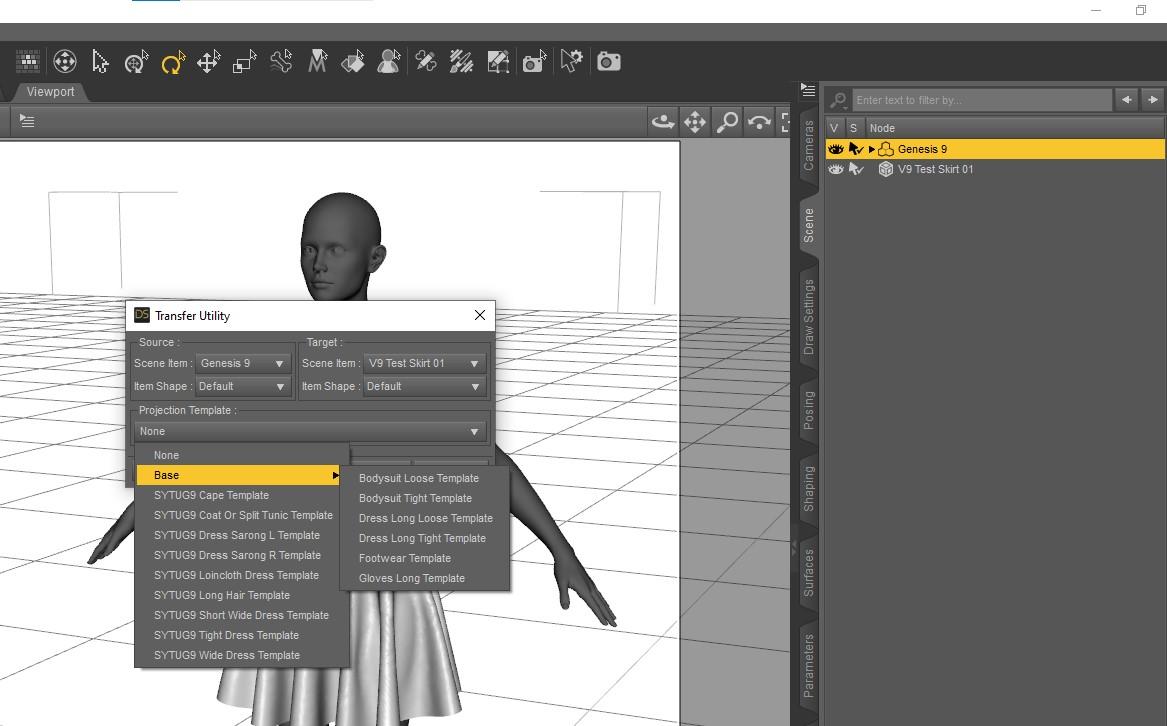This screenshot has height=726, width=1167.
Task: Toggle visibility of V9 Test Skirt 01
Action: (836, 169)
